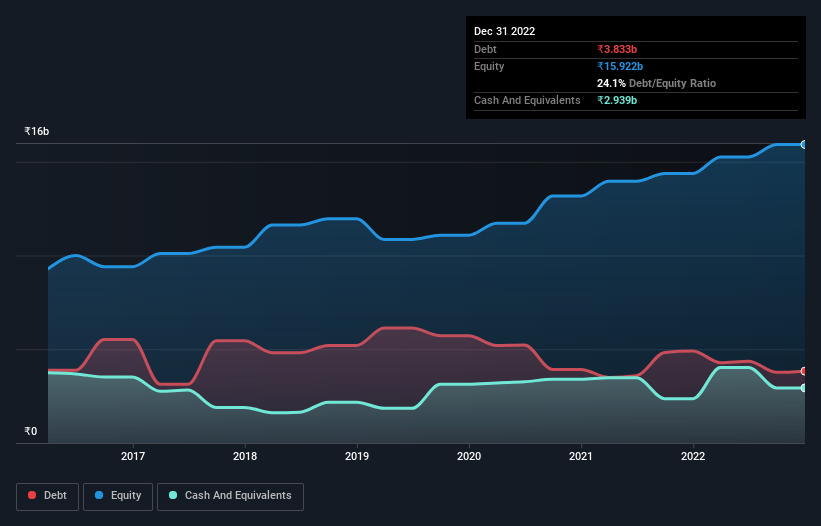821x526 pixels.
Task: Click the 2020 x-axis label
Action: 469,456
